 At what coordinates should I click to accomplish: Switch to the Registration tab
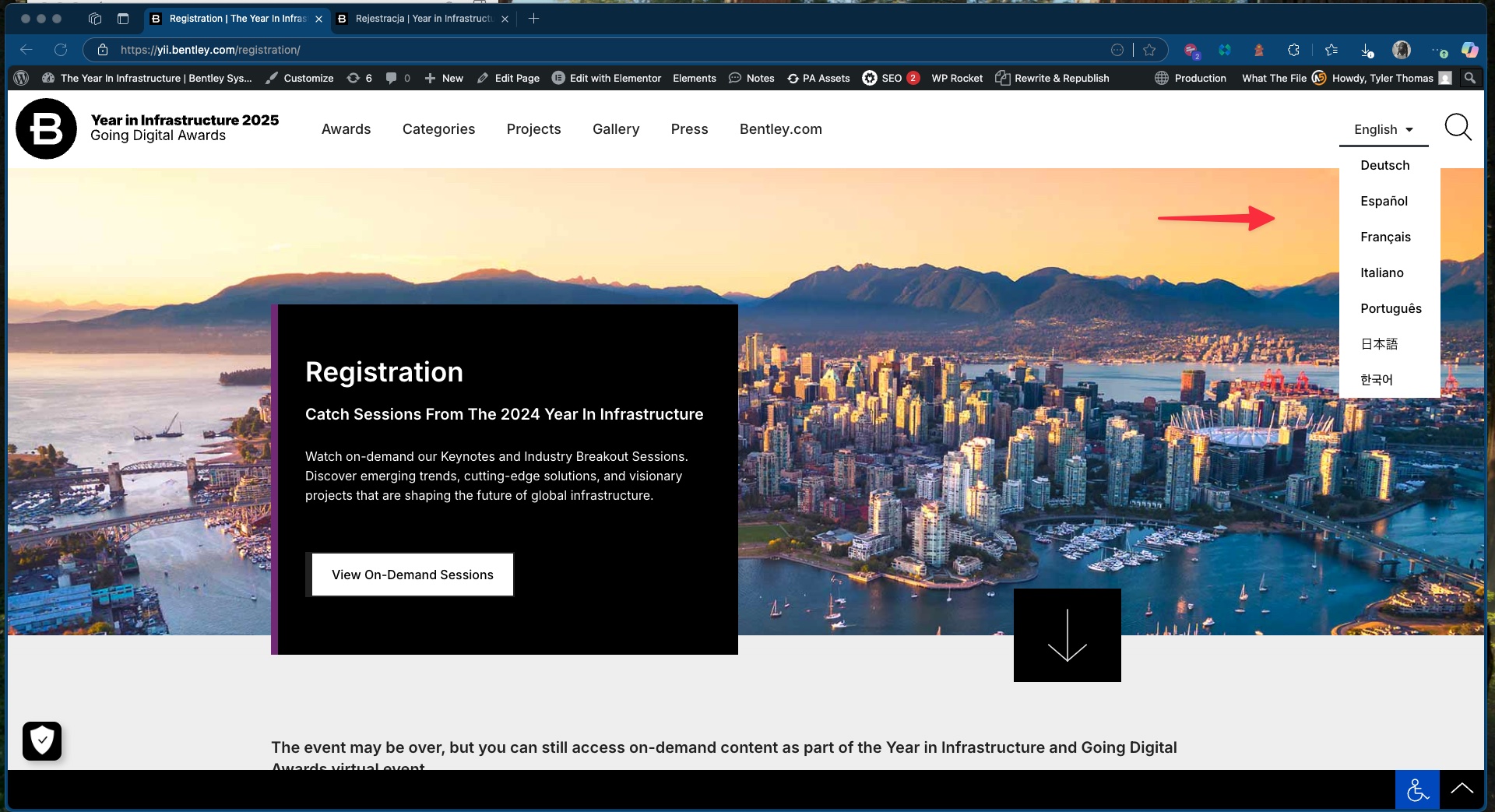click(x=236, y=19)
